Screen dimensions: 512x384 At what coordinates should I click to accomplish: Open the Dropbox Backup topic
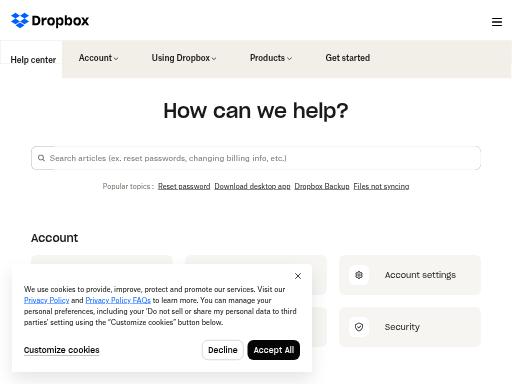(322, 186)
